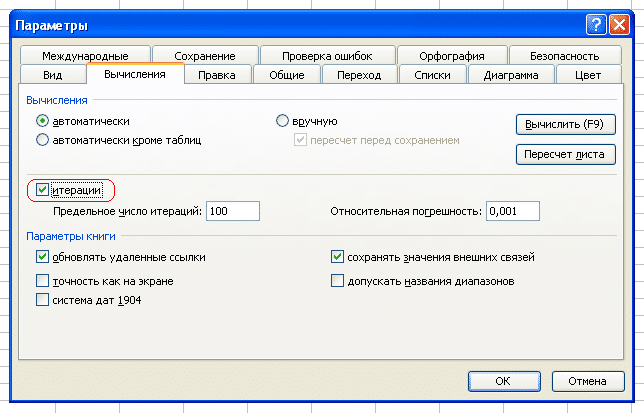The height and width of the screenshot is (413, 644).
Task: Switch to the Международные tab
Action: click(x=85, y=56)
